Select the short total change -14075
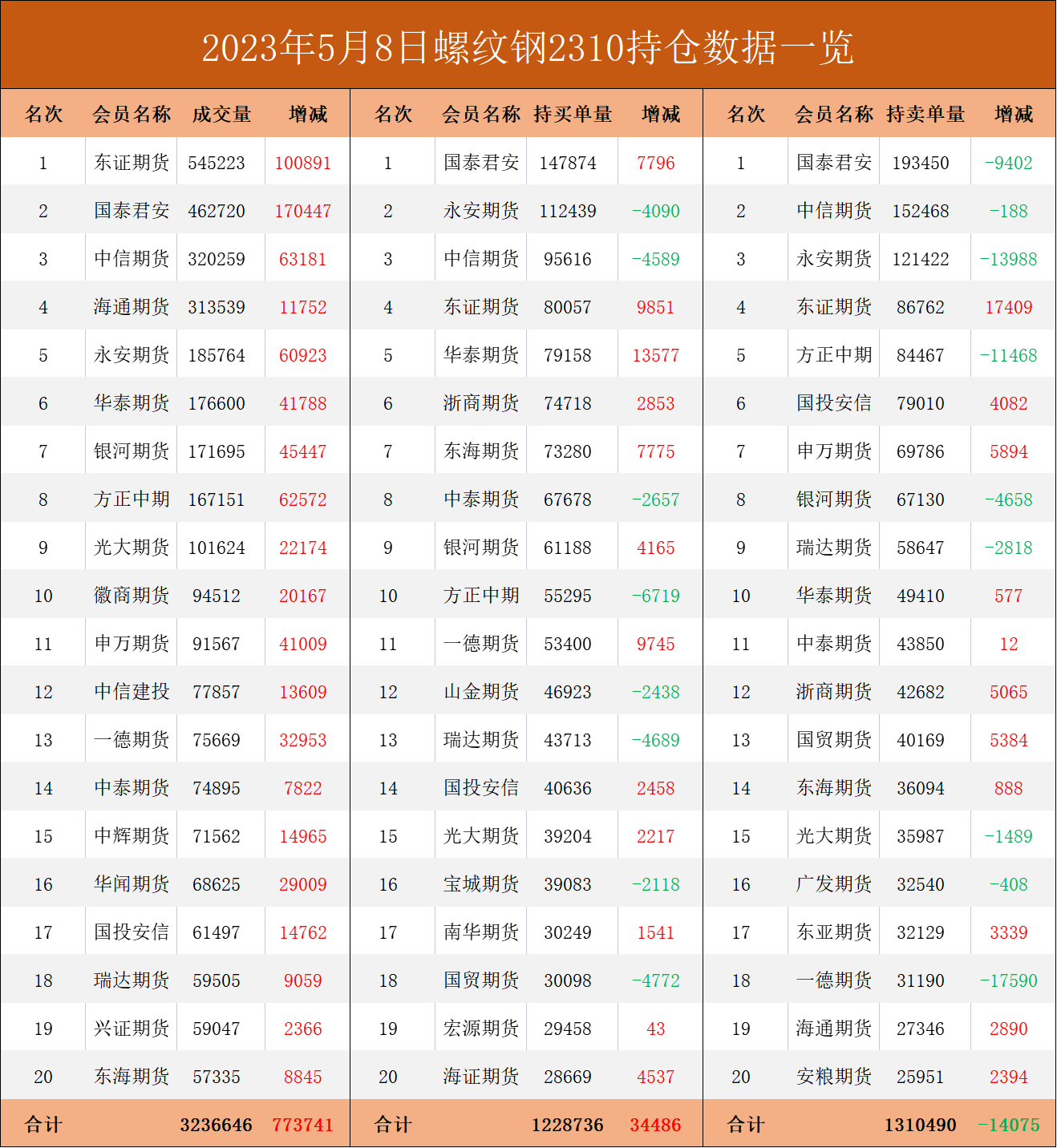This screenshot has width=1057, height=1148. pos(1009,1125)
